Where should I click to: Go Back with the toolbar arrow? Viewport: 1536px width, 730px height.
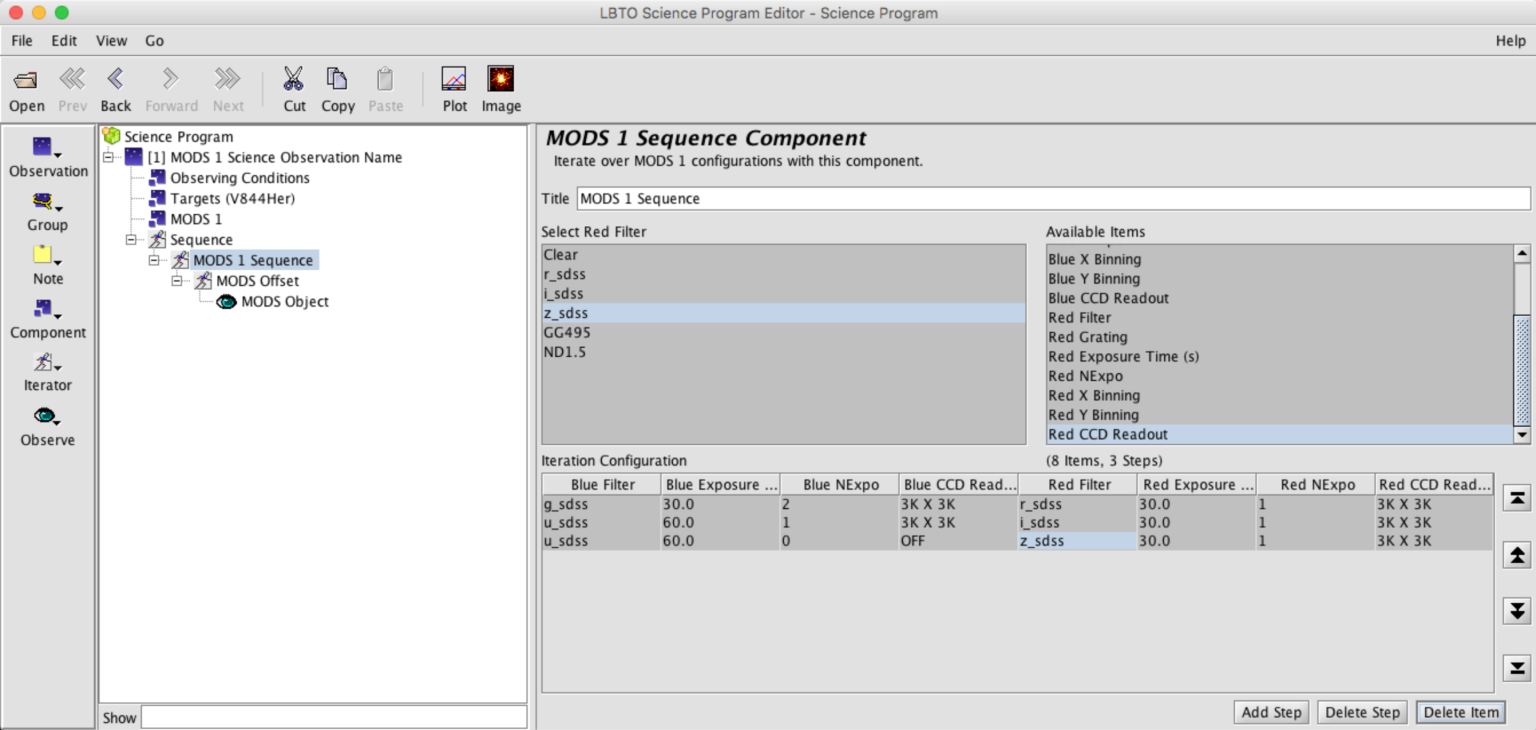115,79
